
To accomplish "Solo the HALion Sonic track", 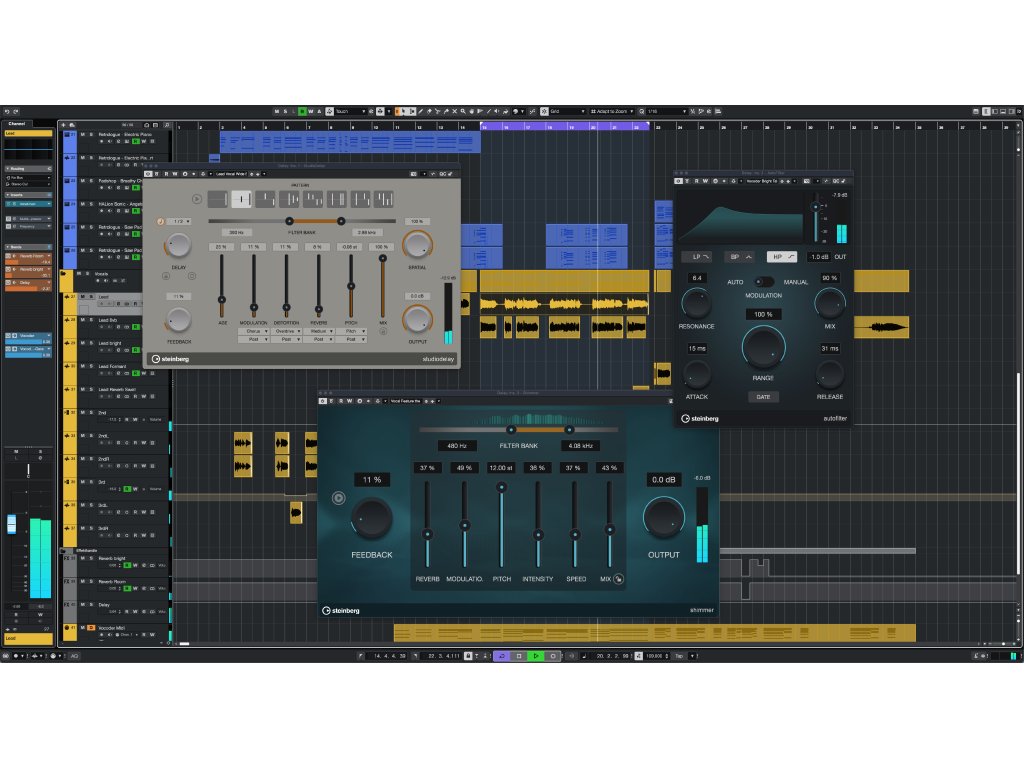I will pyautogui.click(x=91, y=204).
